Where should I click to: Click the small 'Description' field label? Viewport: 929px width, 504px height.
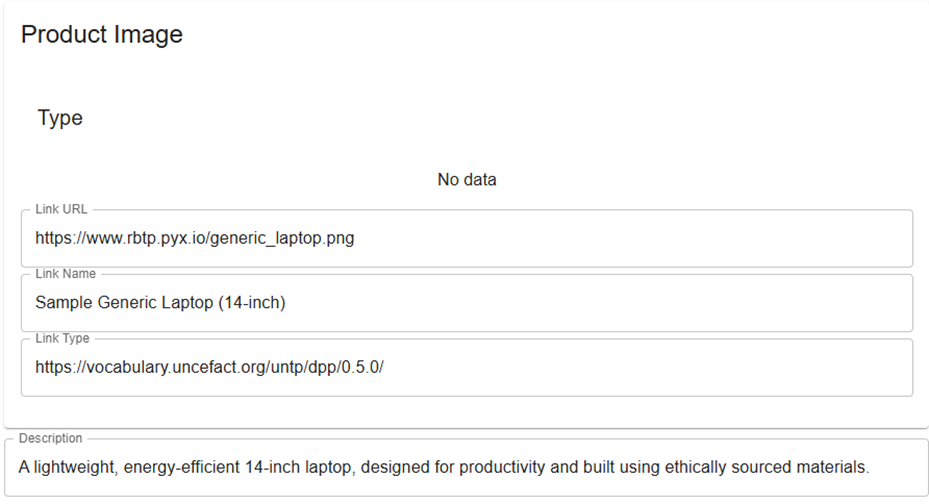[51, 438]
